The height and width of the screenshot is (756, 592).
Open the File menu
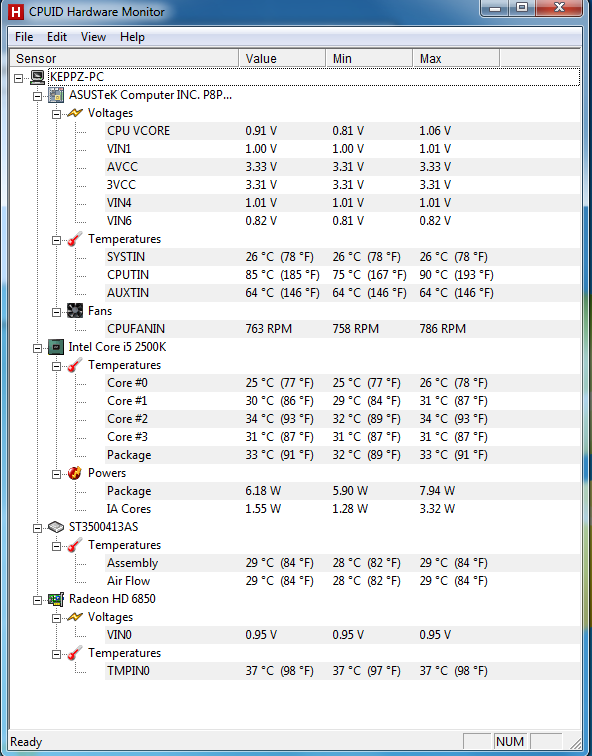click(24, 37)
